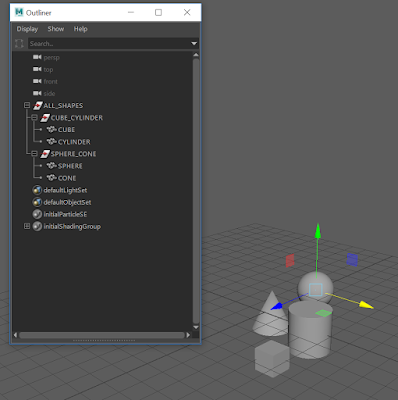
Task: Collapse the ALL_SHAPES group
Action: coord(27,105)
